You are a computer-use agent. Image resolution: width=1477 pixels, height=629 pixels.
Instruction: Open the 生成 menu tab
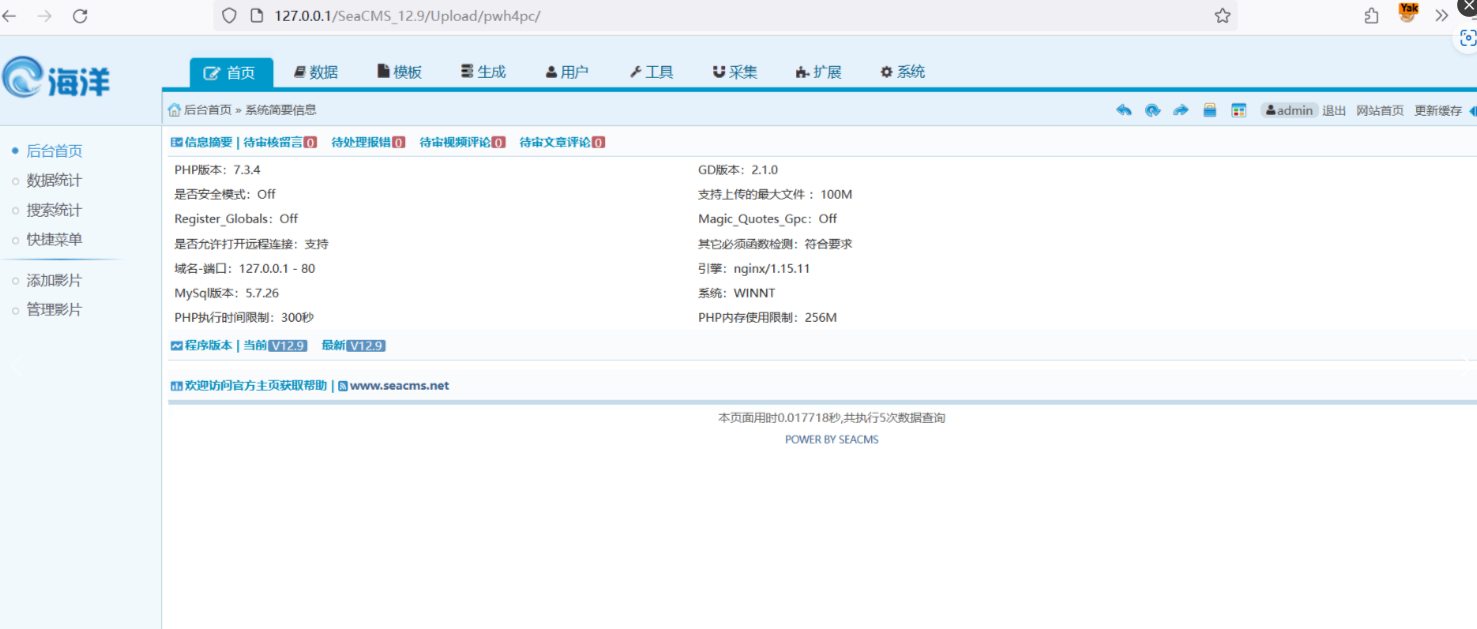[483, 72]
